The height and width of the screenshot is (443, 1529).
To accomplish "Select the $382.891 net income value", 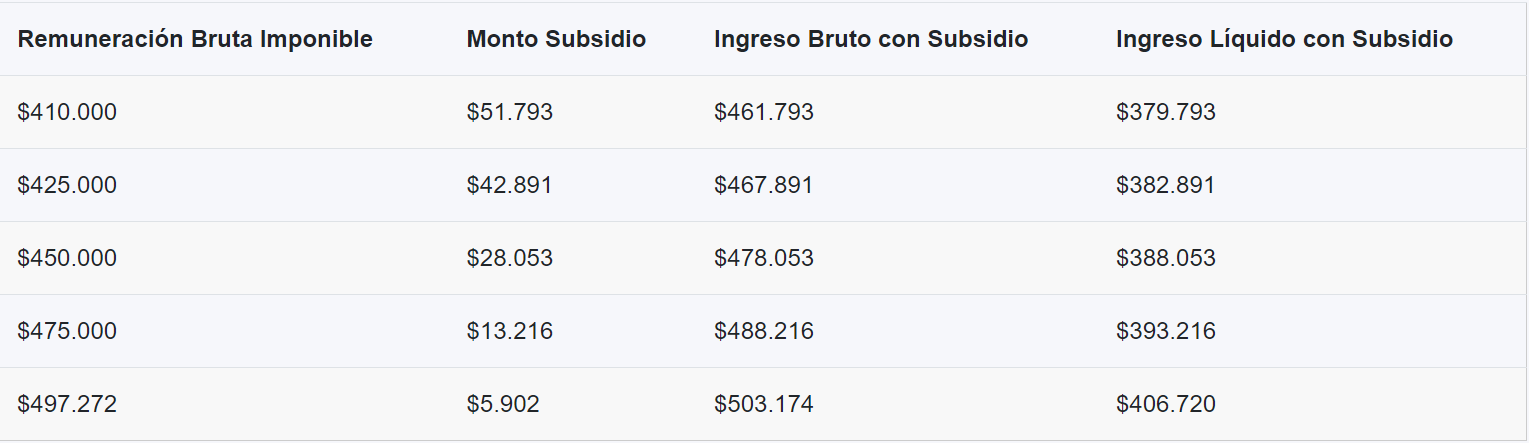I will pyautogui.click(x=1166, y=185).
